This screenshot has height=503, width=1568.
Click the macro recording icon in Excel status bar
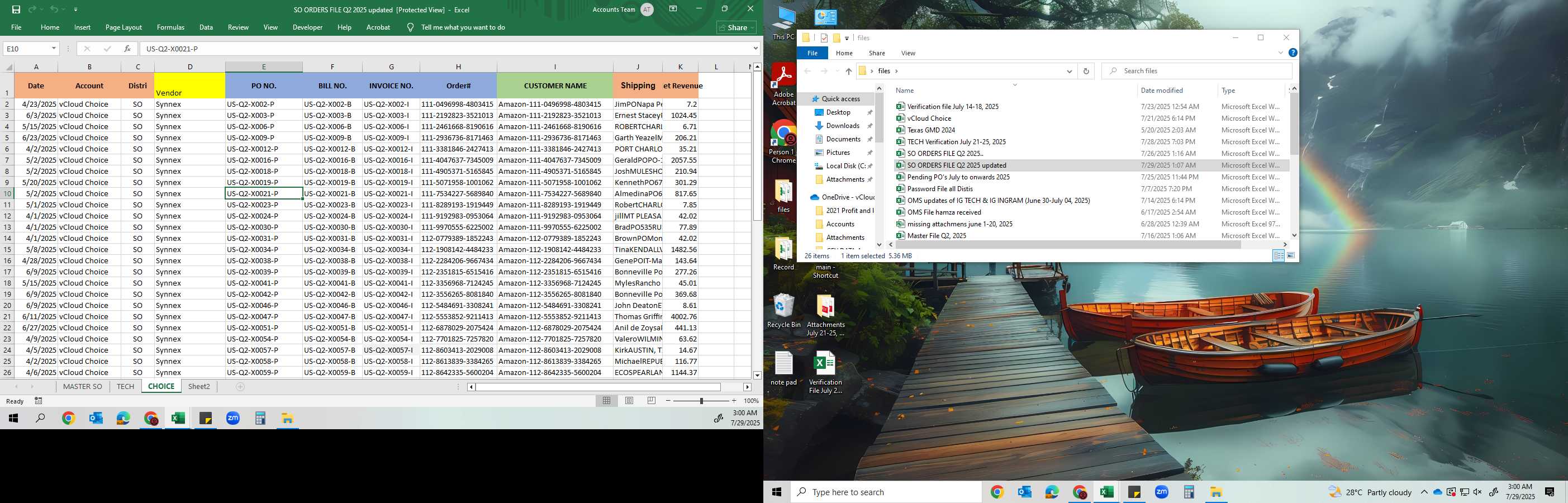[39, 401]
